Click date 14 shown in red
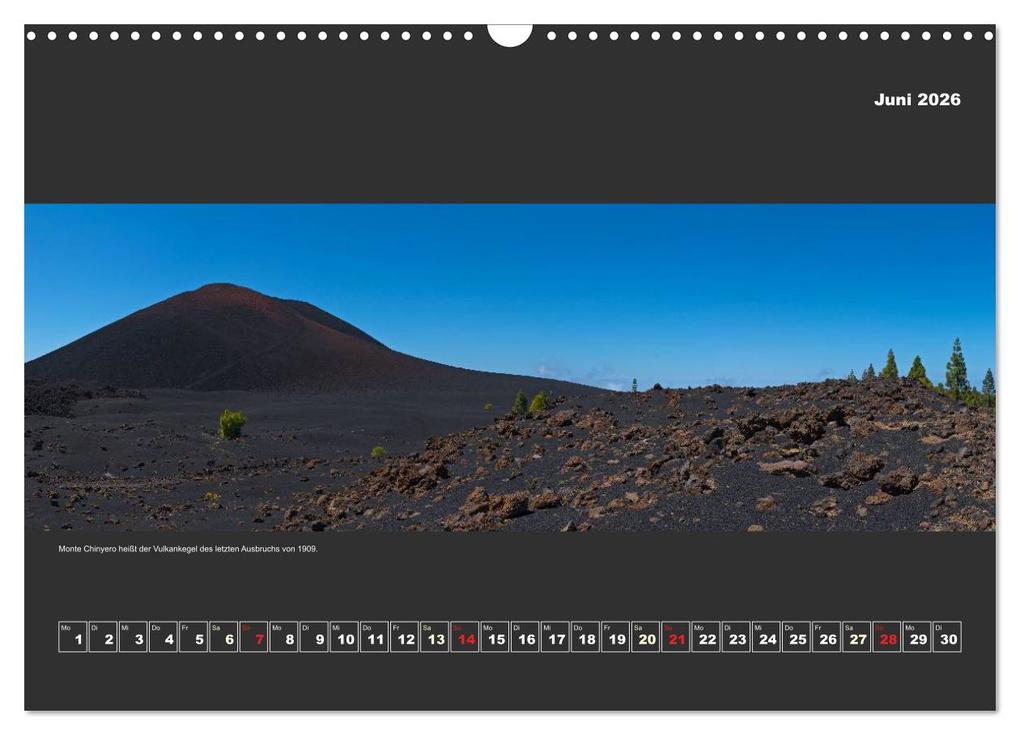The height and width of the screenshot is (735, 1020). coord(463,634)
